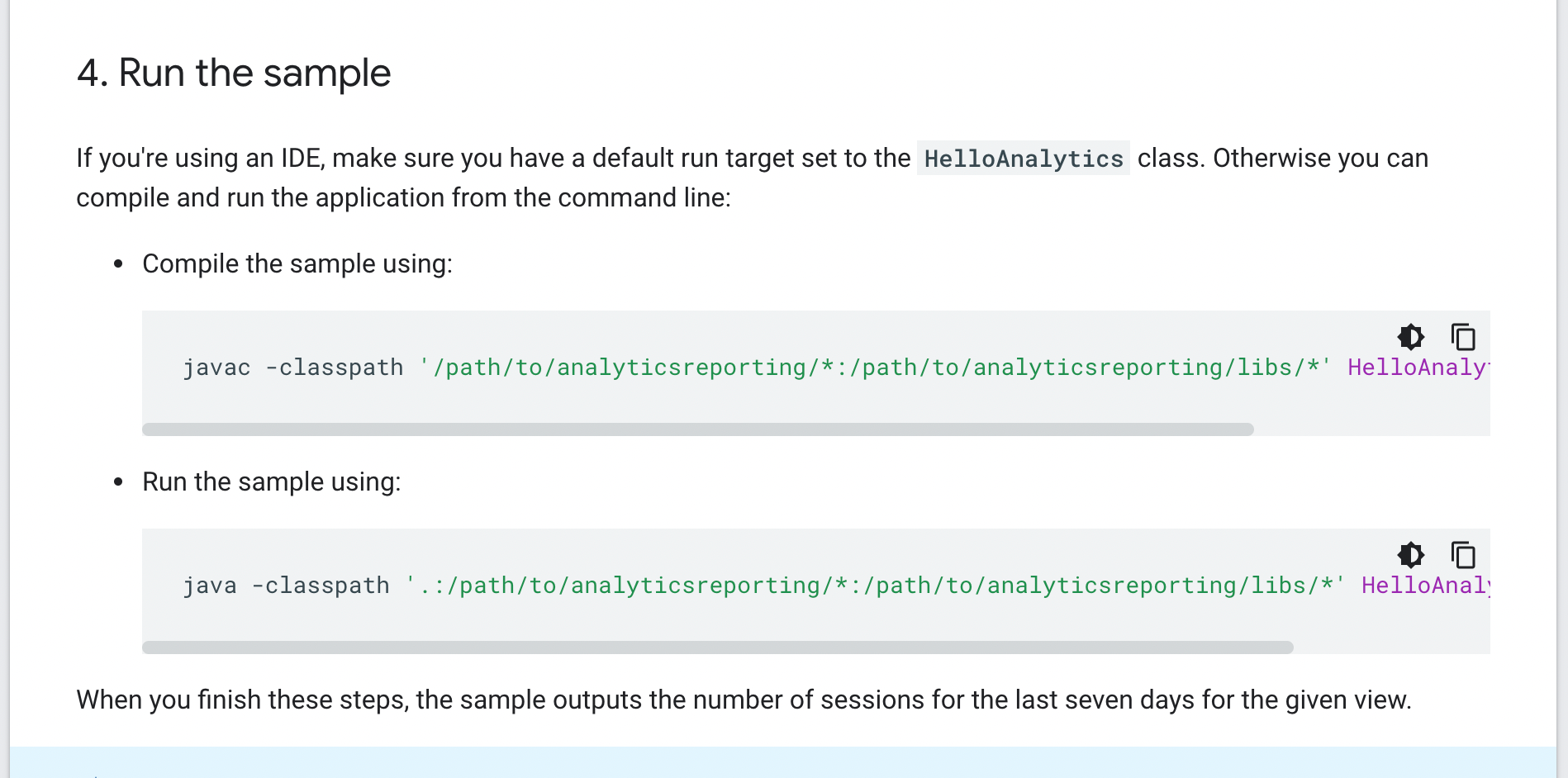This screenshot has height=778, width=1568.
Task: Click the java code block horizontal scrollbar thumb
Action: point(718,648)
